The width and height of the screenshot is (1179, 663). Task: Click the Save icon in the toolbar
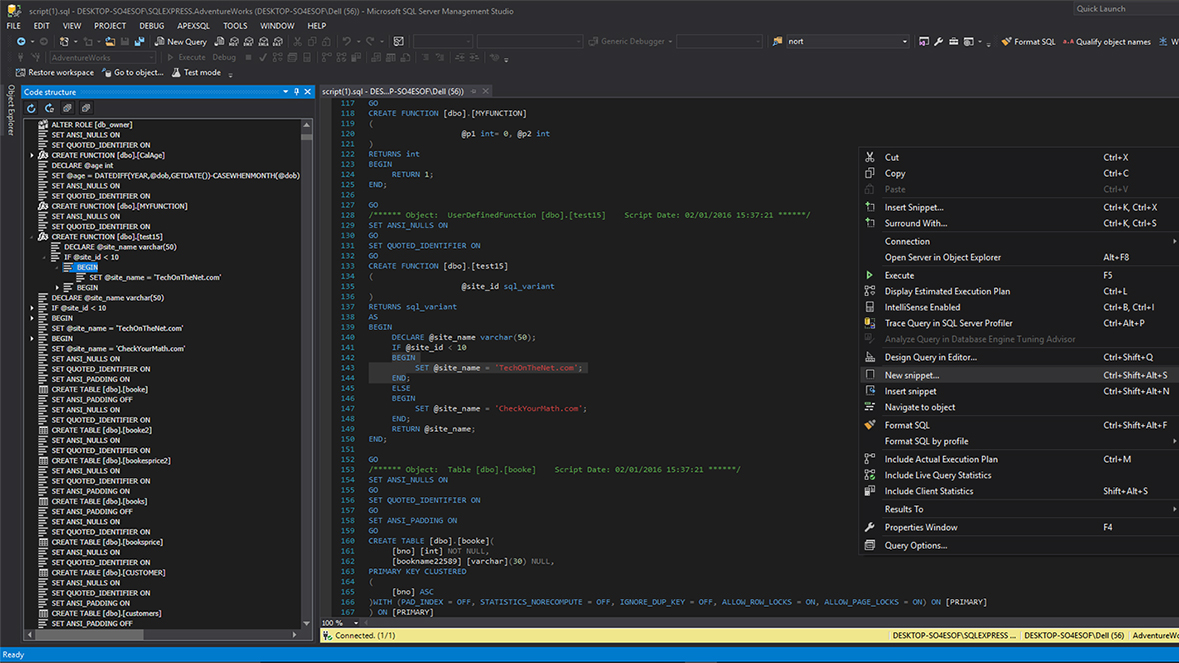[123, 41]
